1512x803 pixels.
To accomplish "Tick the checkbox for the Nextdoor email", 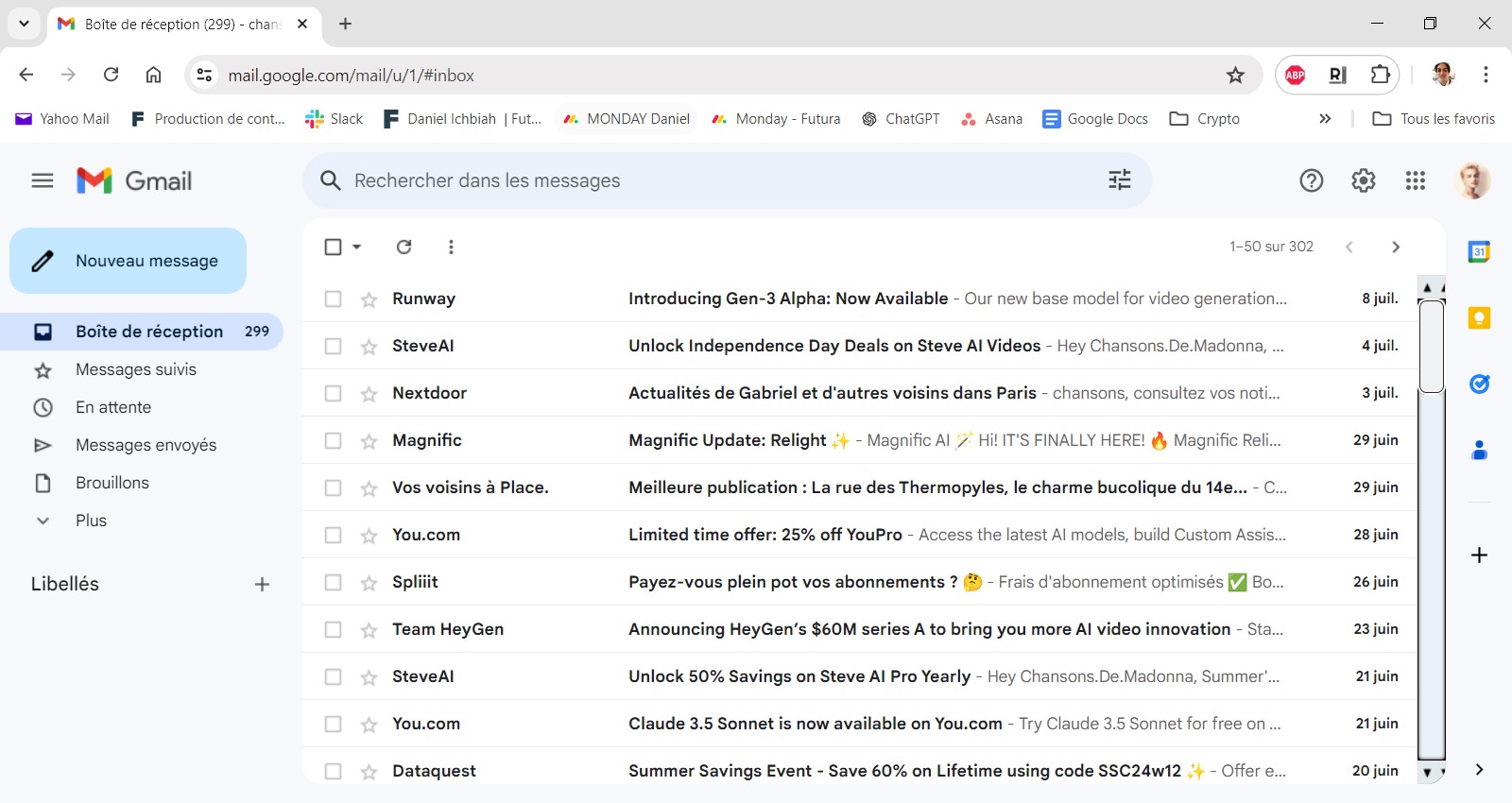I will (333, 393).
